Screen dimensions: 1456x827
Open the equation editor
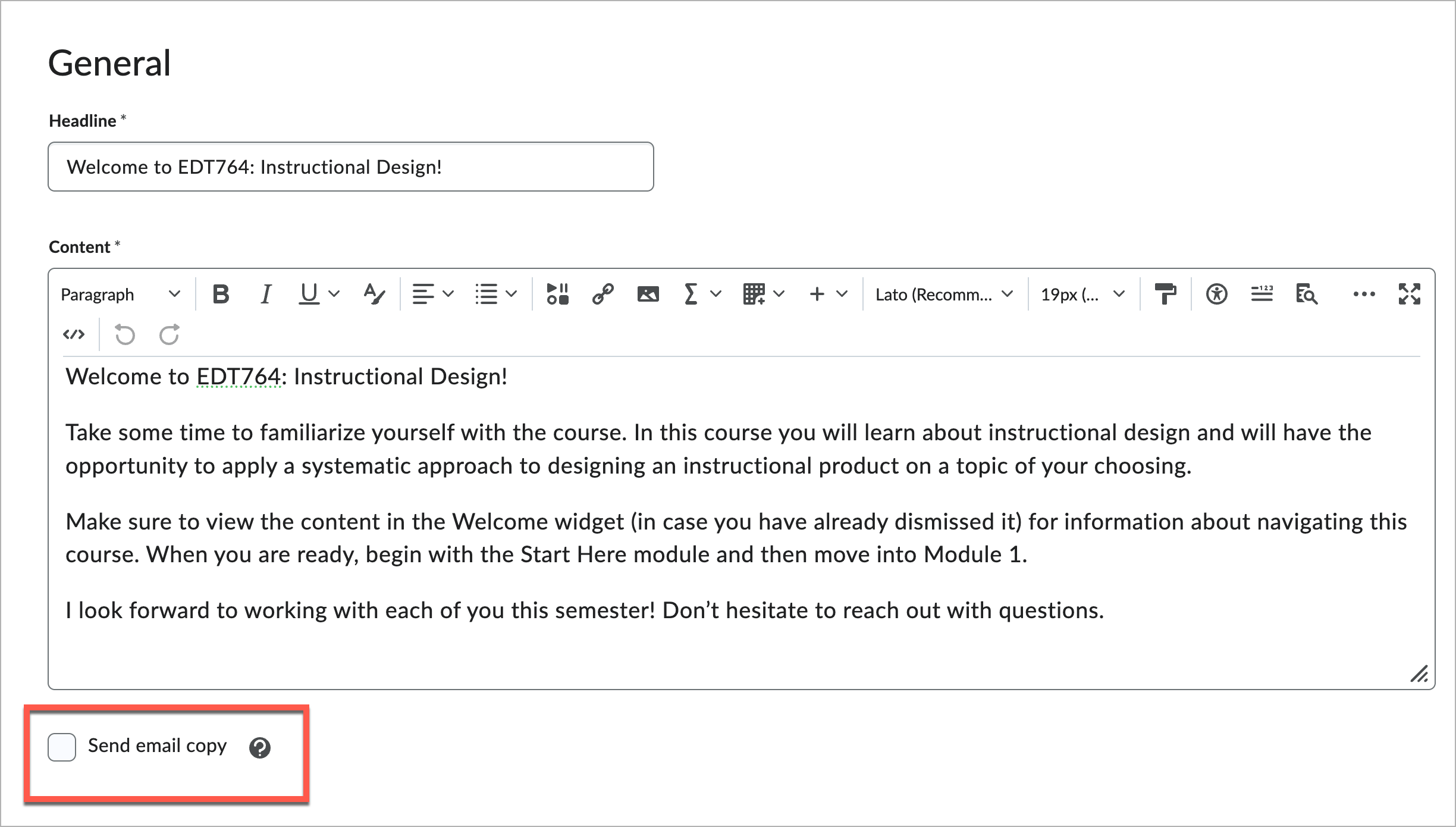pyautogui.click(x=691, y=293)
